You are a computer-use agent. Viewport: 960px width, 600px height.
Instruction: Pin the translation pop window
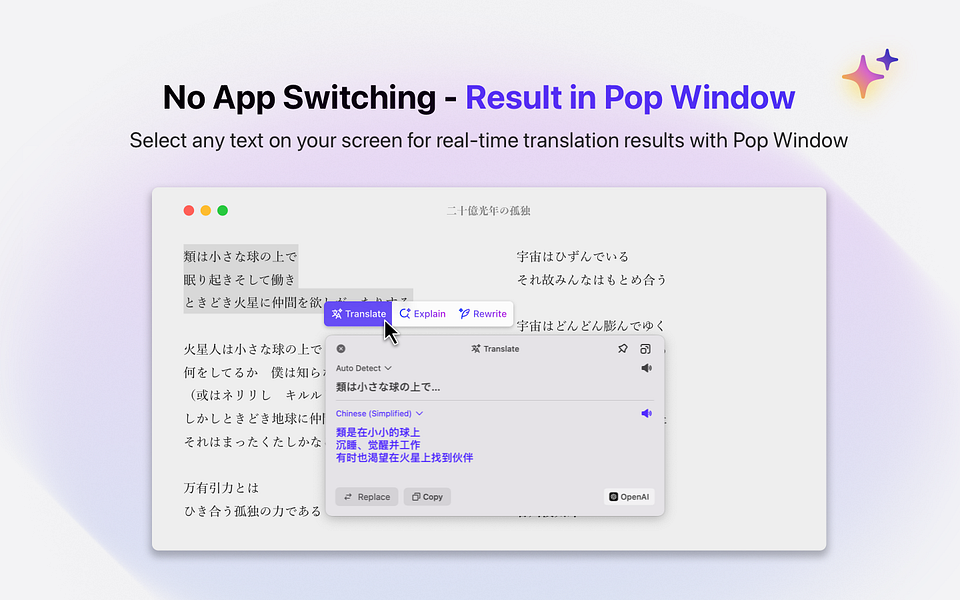(623, 349)
